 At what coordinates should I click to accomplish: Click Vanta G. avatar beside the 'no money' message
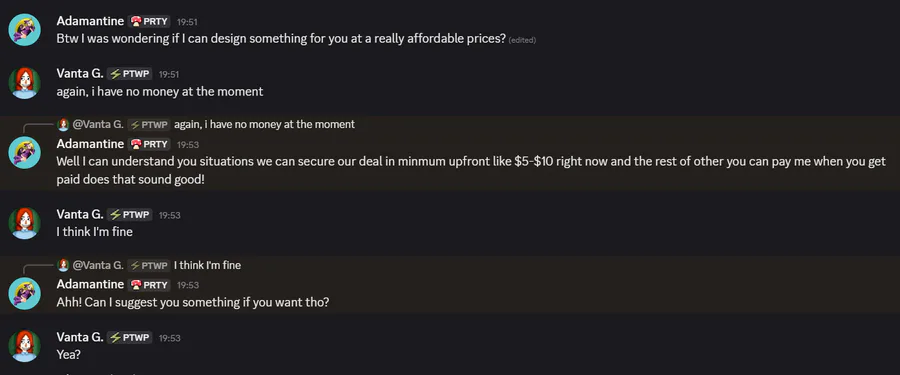pos(25,83)
